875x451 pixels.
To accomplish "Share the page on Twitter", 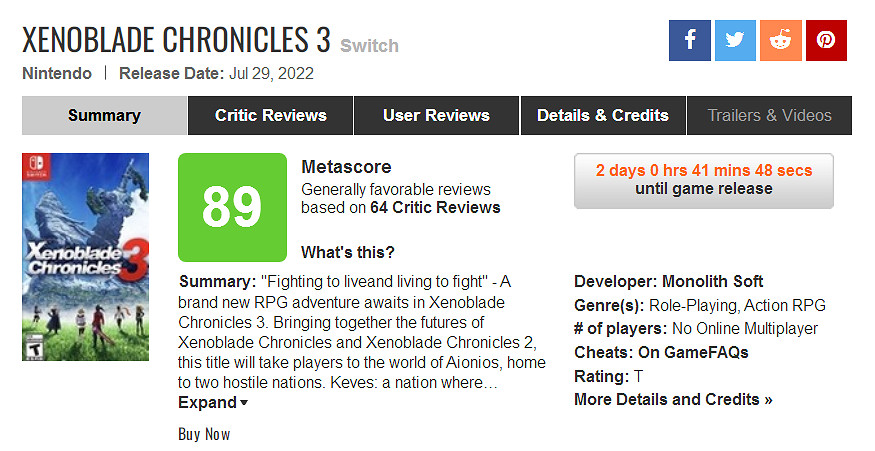I will coord(735,40).
